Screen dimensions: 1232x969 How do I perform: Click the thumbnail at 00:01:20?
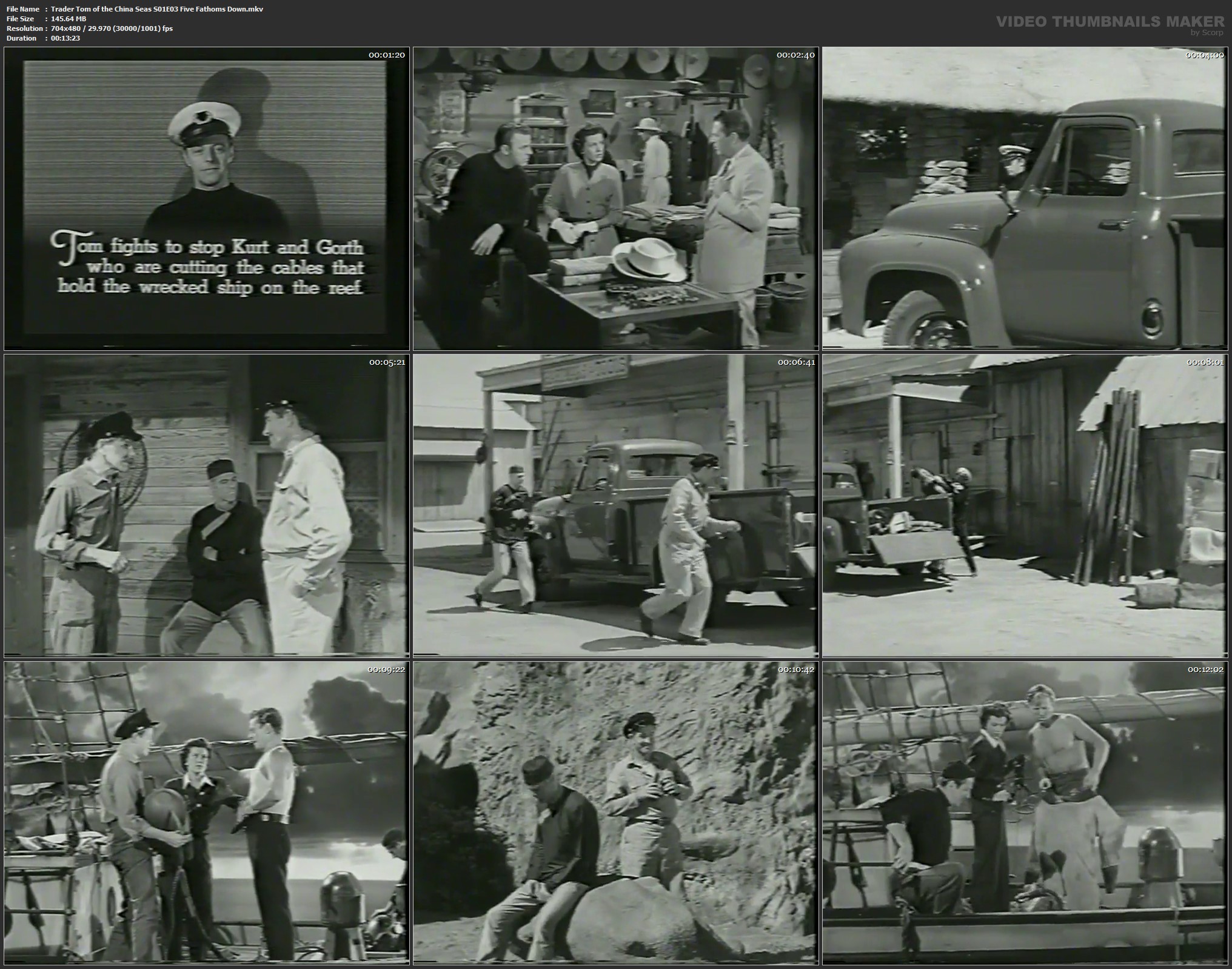pyautogui.click(x=206, y=199)
